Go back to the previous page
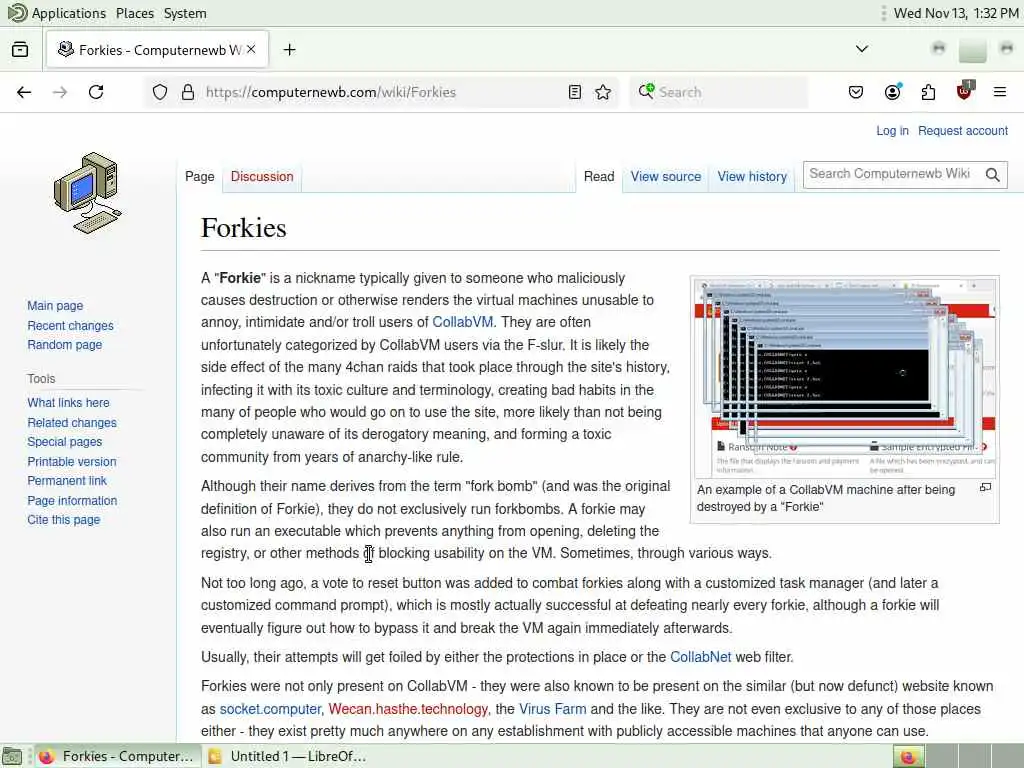Screen dimensions: 1024x768 (x=24, y=92)
